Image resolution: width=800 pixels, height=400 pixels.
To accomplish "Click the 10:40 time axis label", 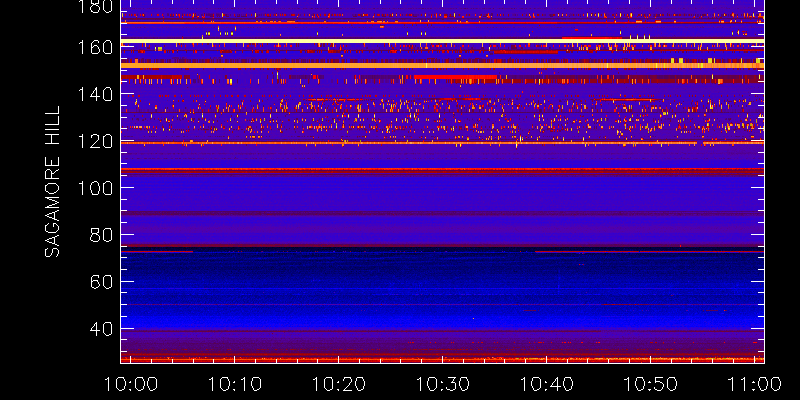I will (546, 384).
